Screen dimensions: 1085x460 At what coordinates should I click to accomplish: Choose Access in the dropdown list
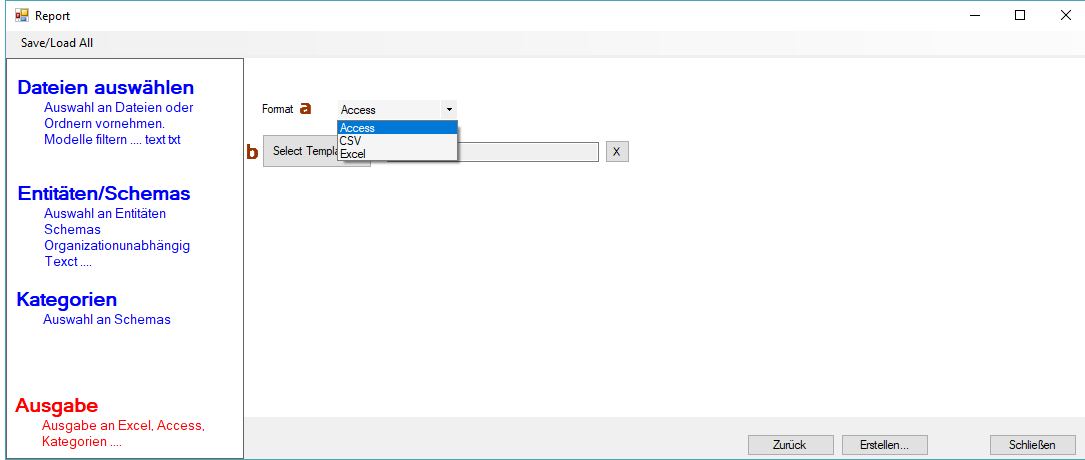pos(397,127)
